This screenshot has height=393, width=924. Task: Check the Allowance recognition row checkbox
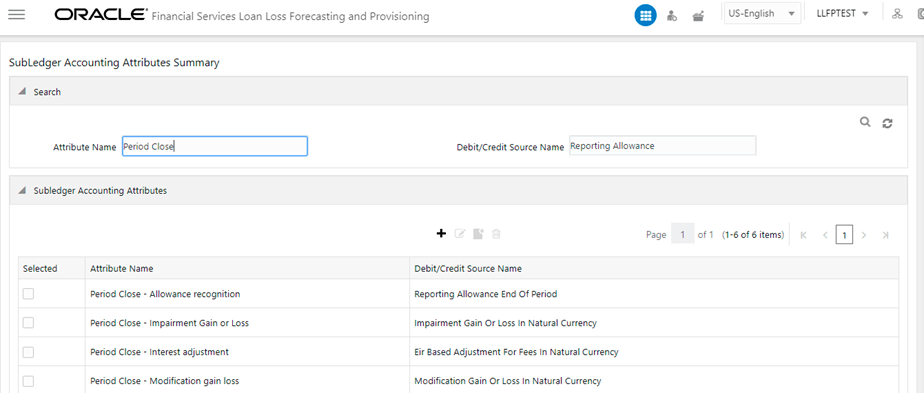coord(28,293)
